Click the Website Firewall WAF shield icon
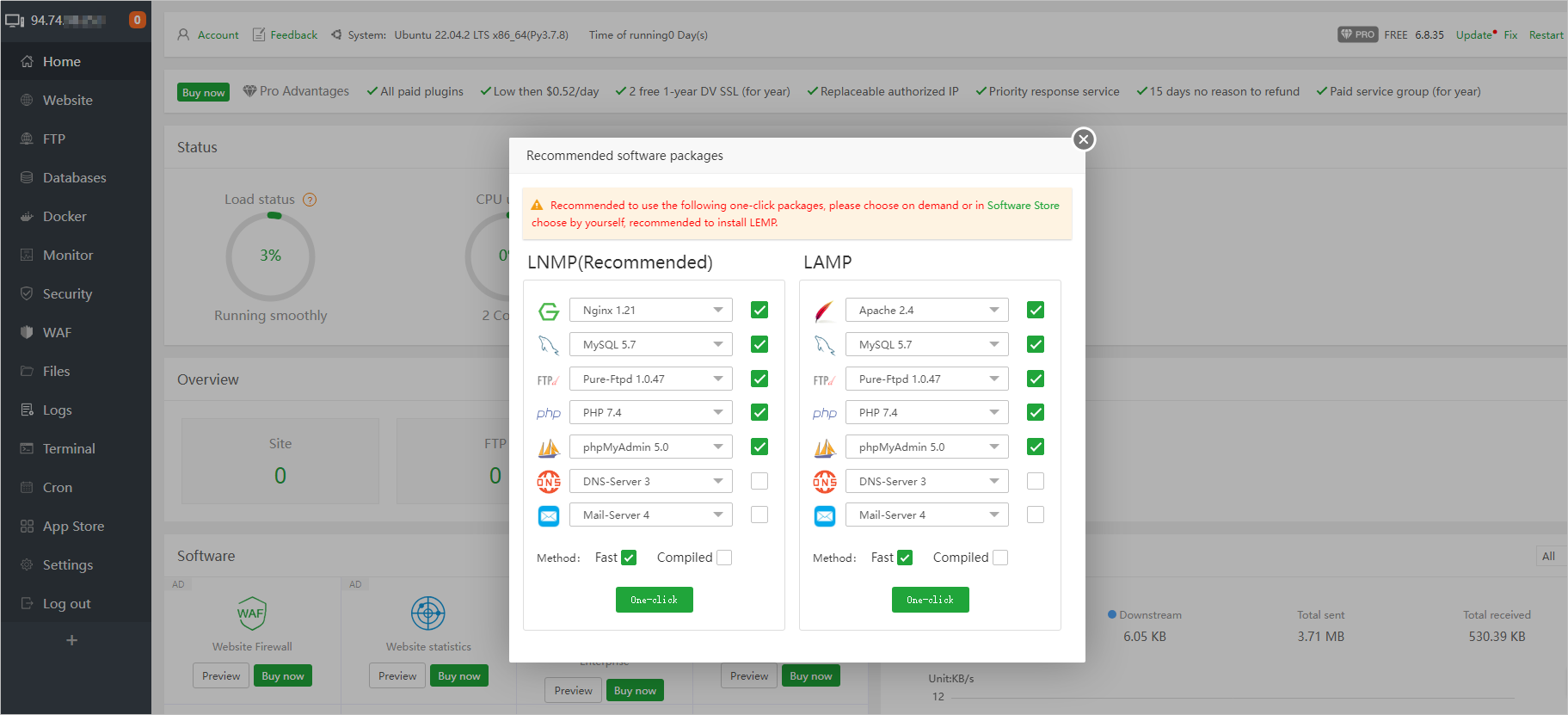The image size is (1568, 715). point(252,613)
